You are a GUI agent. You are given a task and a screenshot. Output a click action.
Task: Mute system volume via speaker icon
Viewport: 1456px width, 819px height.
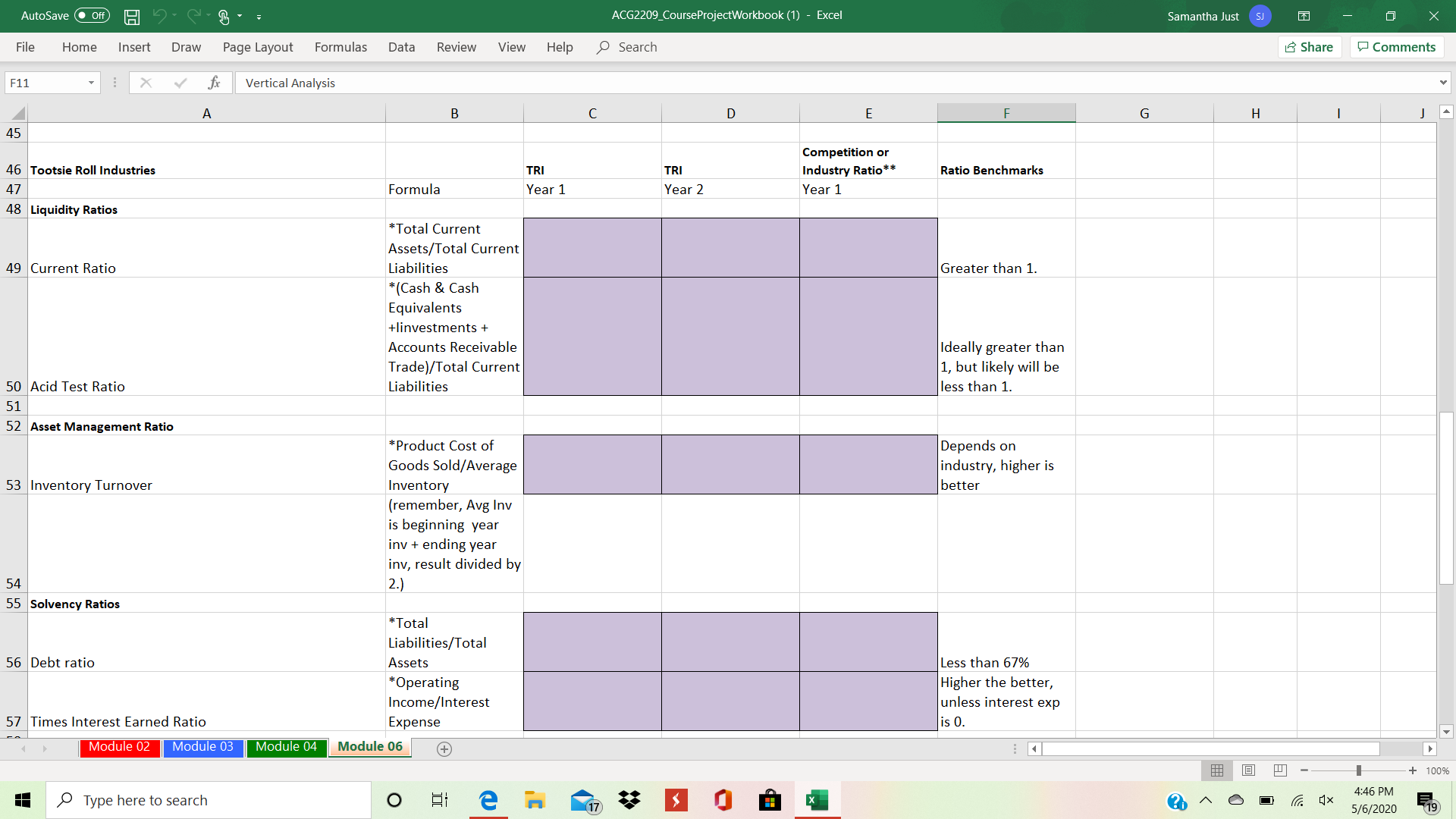pos(1327,799)
